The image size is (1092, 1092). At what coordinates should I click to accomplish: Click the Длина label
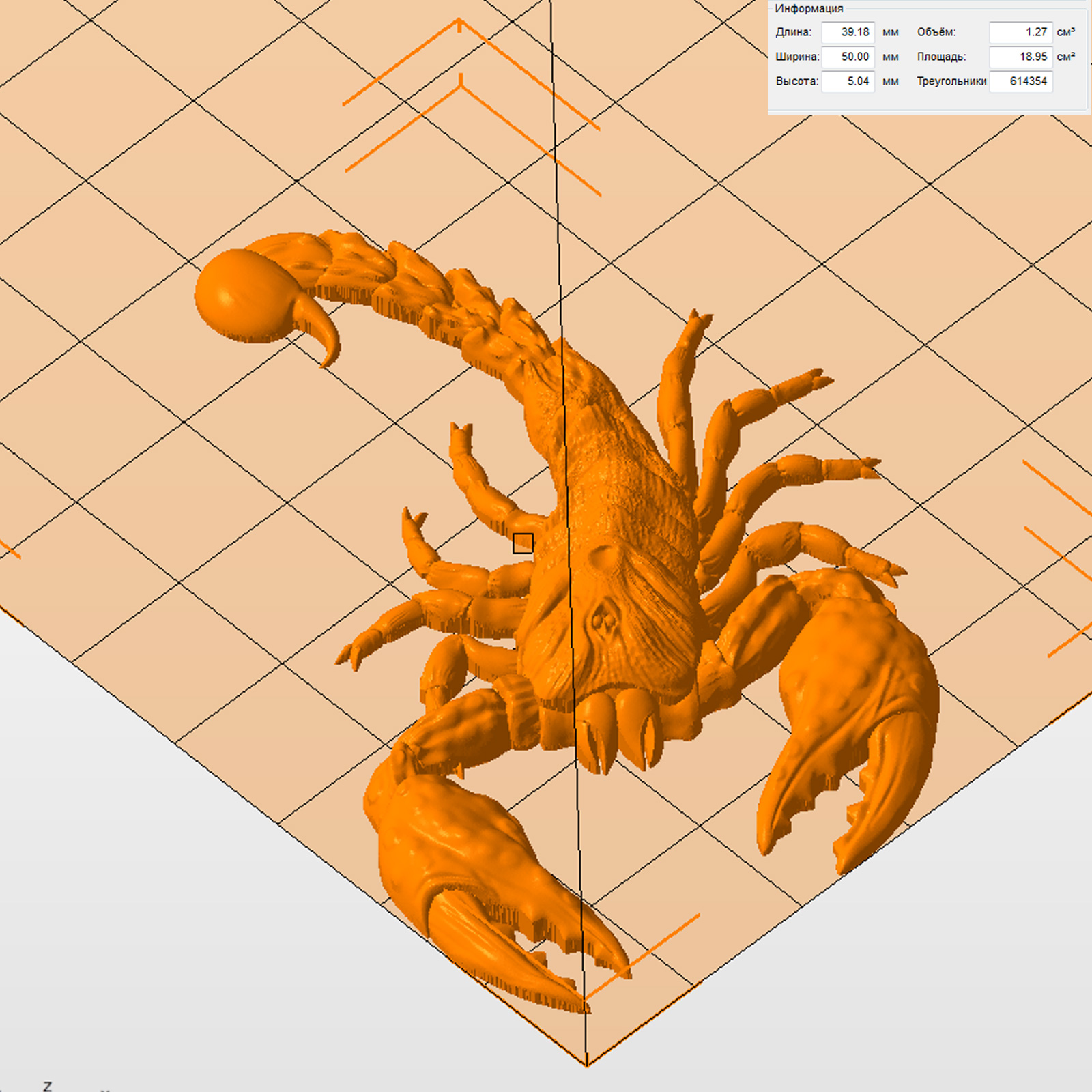pyautogui.click(x=793, y=32)
